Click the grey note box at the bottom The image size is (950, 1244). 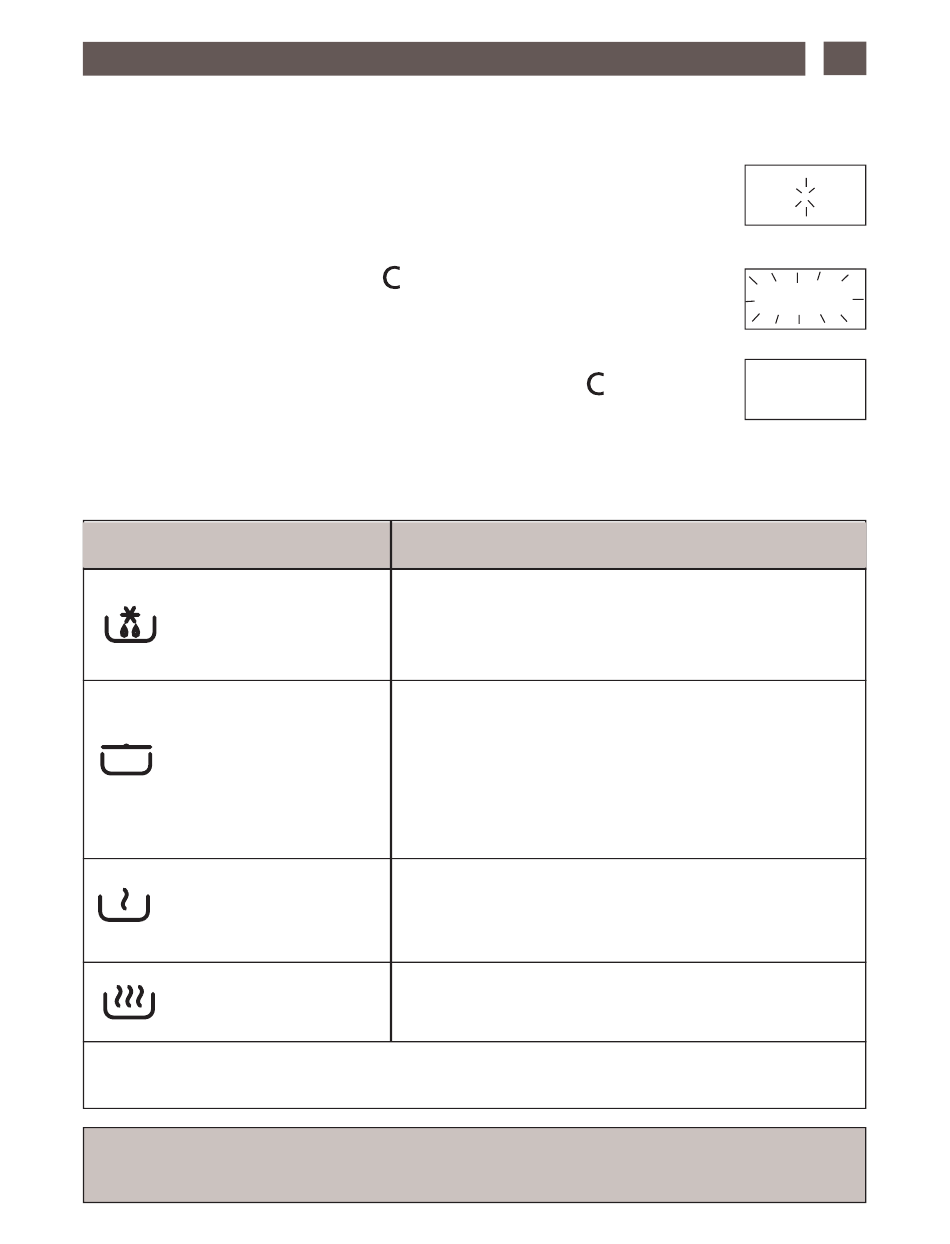click(x=474, y=1165)
